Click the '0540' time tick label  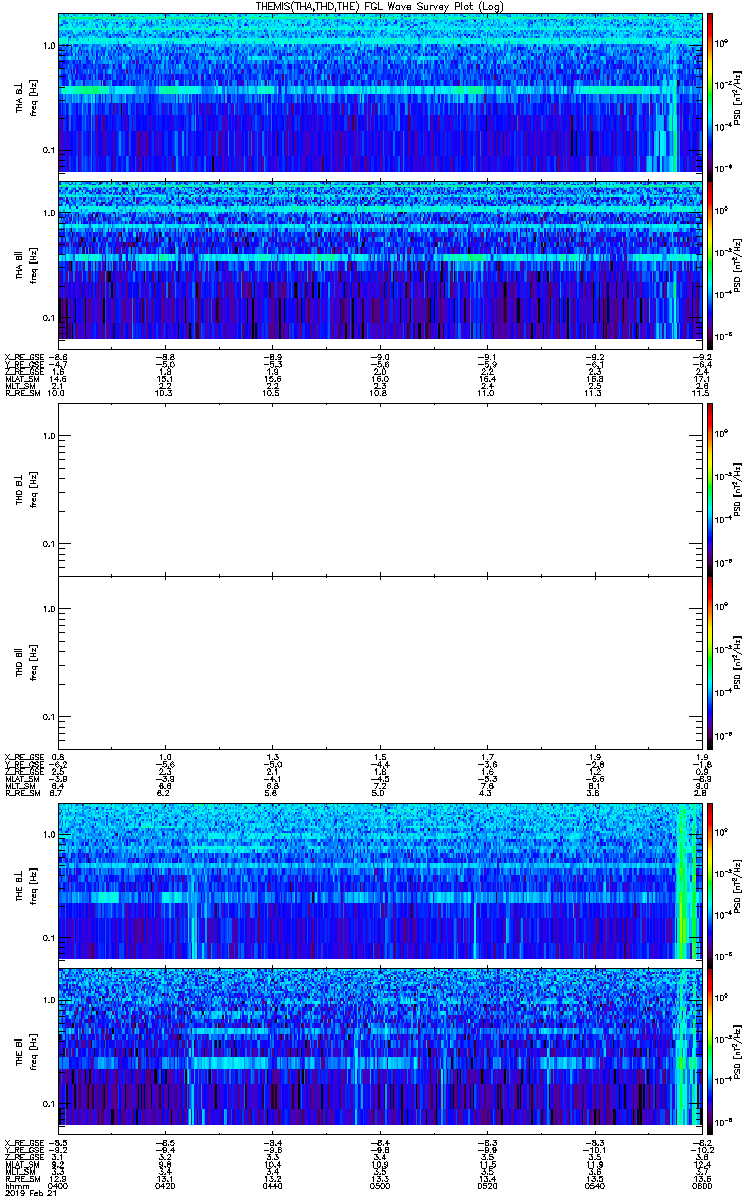594,1186
